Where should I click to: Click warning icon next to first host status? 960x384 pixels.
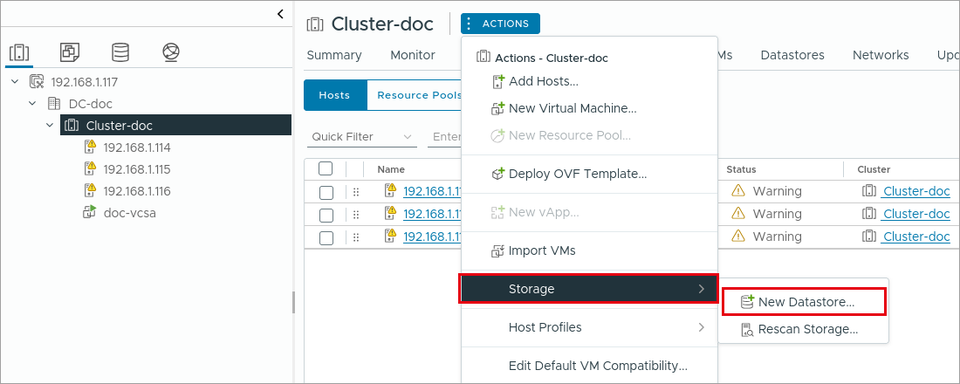click(739, 191)
